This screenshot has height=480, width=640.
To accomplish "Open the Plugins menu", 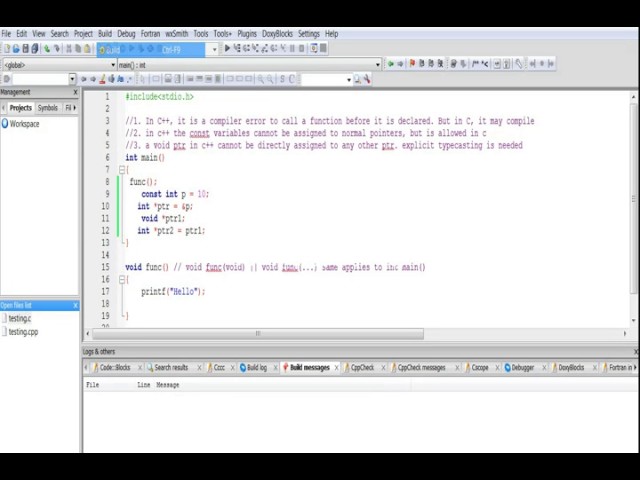I will [x=247, y=34].
